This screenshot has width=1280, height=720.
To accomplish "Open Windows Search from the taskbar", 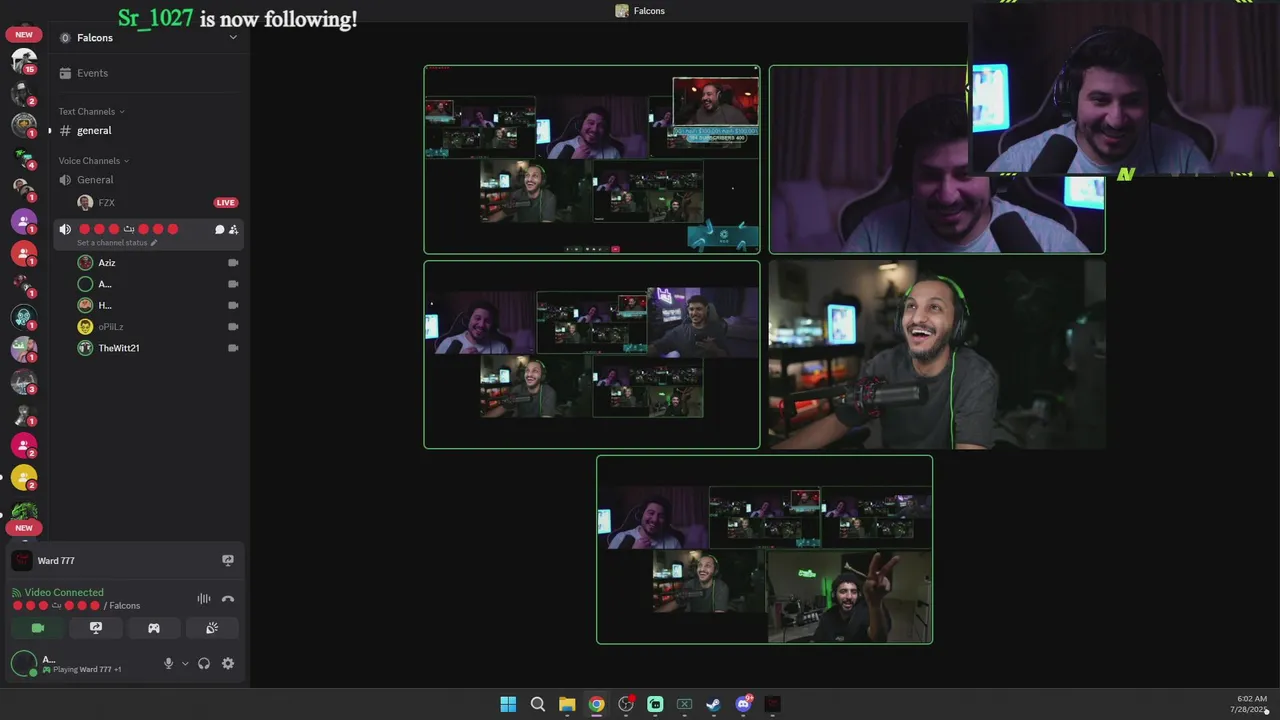I will click(538, 704).
